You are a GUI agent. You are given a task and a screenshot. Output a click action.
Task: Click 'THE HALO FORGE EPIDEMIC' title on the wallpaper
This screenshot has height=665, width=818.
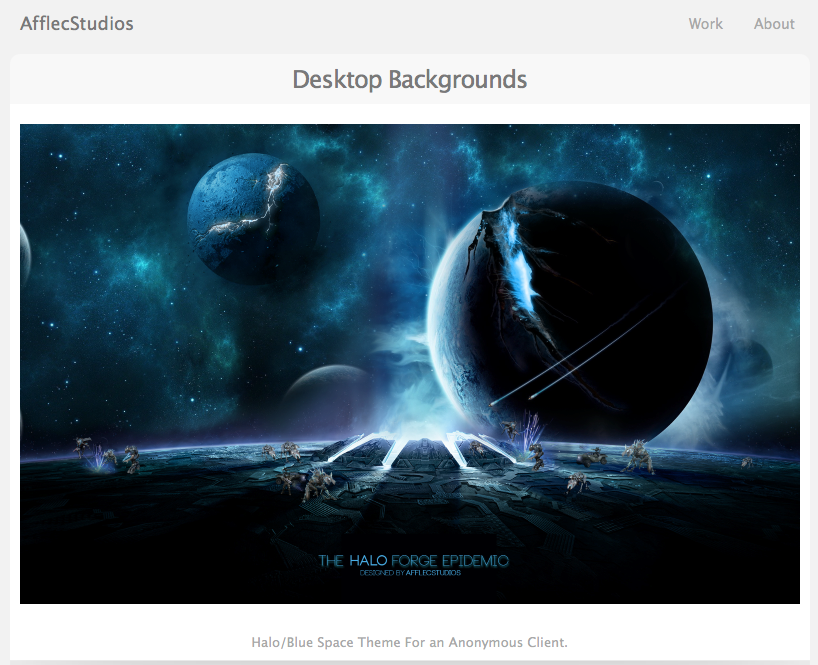point(414,560)
